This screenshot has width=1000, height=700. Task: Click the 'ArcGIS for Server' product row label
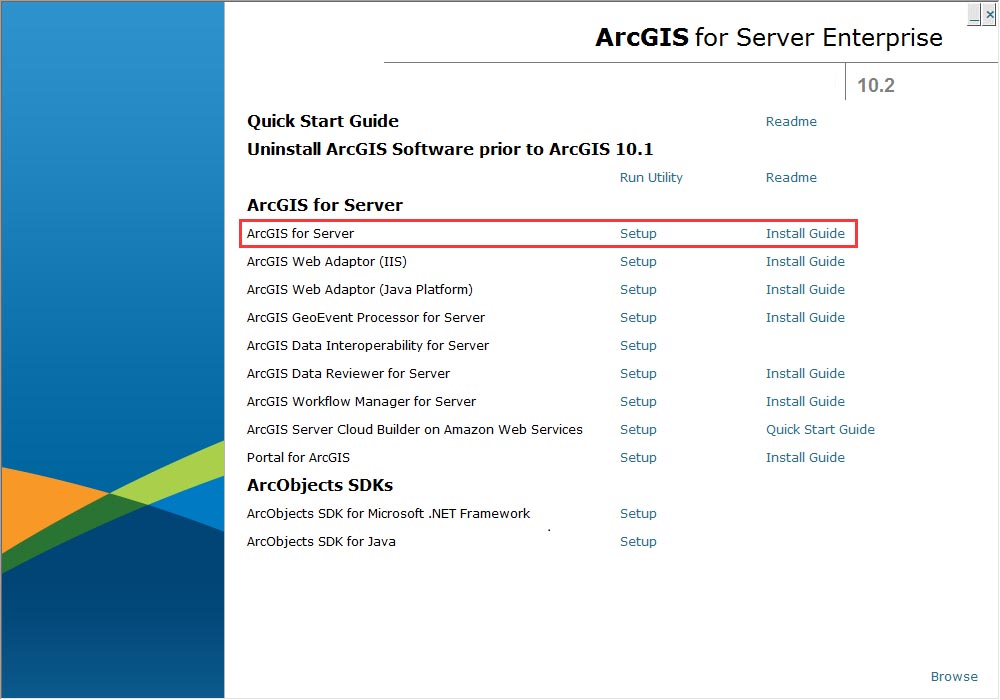coord(300,233)
